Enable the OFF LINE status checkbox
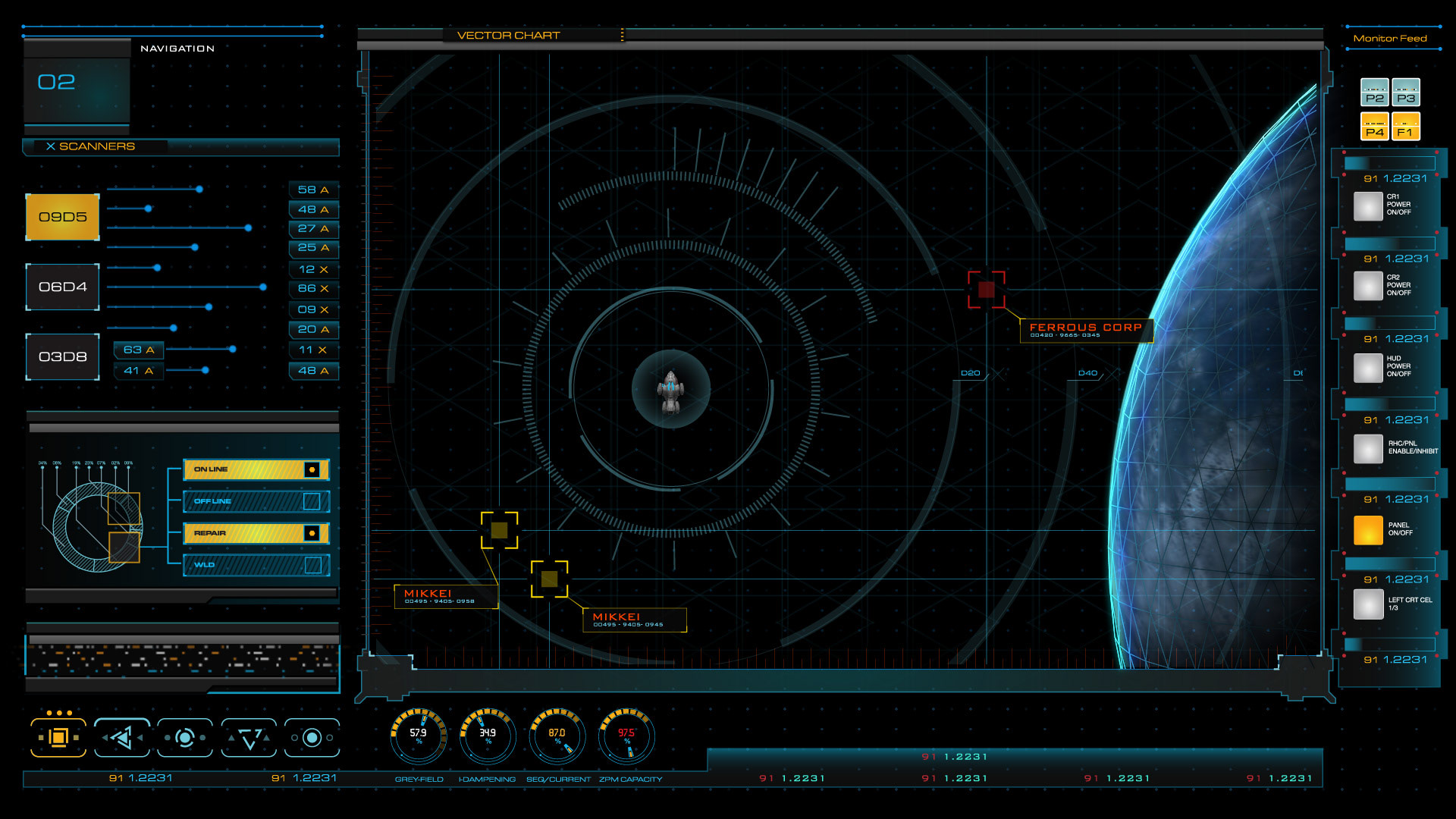This screenshot has height=819, width=1456. (x=312, y=501)
